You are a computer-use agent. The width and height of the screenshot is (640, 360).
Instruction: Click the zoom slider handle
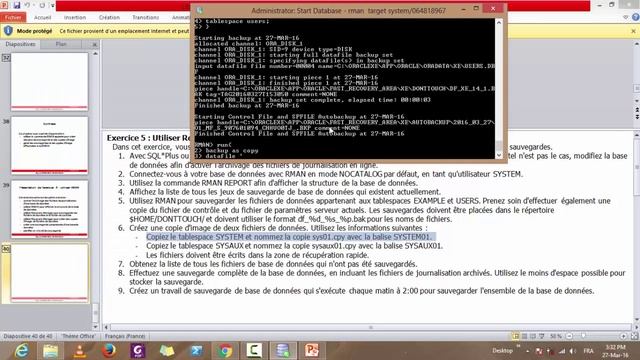pyautogui.click(x=584, y=336)
